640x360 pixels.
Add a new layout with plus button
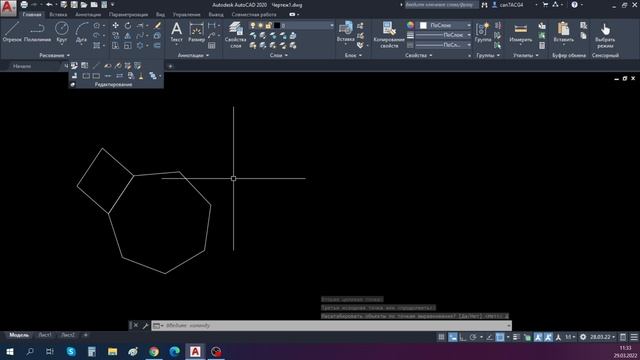pos(86,335)
